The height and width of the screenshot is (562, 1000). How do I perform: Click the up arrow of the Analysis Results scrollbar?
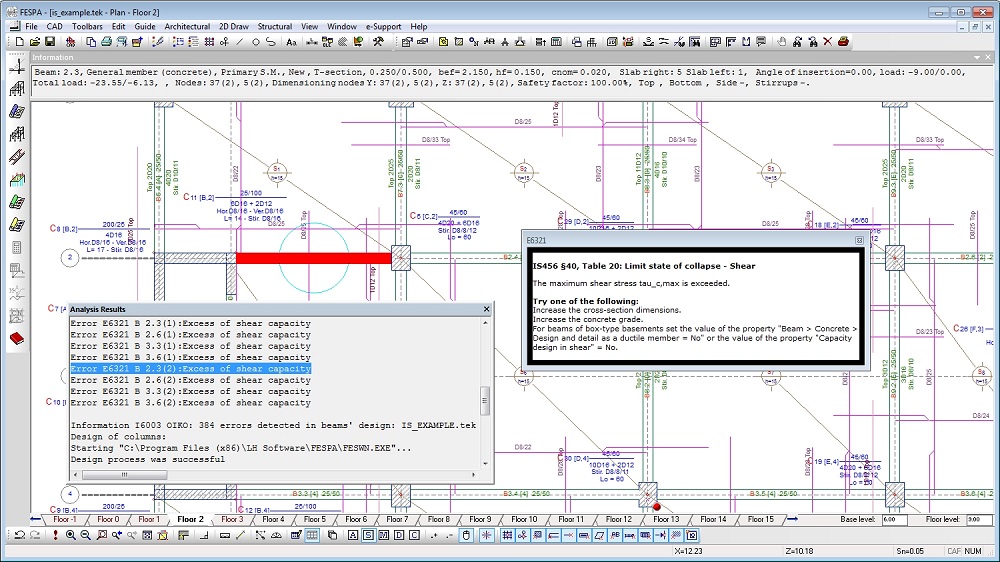coord(485,323)
